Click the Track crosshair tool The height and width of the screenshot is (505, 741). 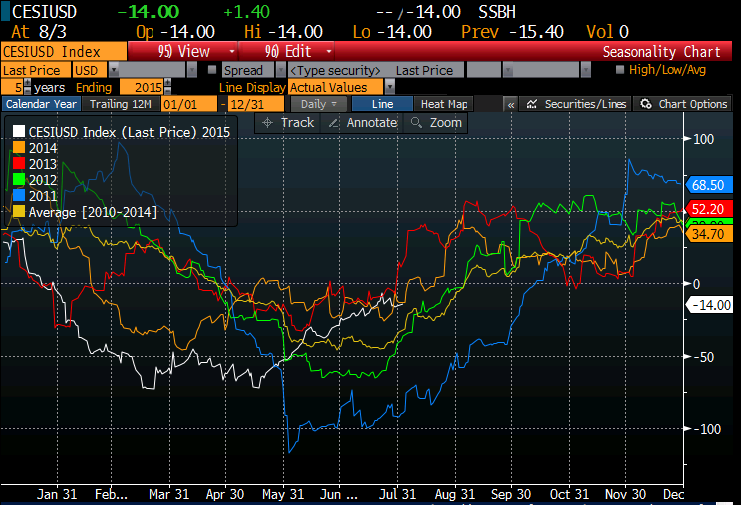pyautogui.click(x=288, y=122)
